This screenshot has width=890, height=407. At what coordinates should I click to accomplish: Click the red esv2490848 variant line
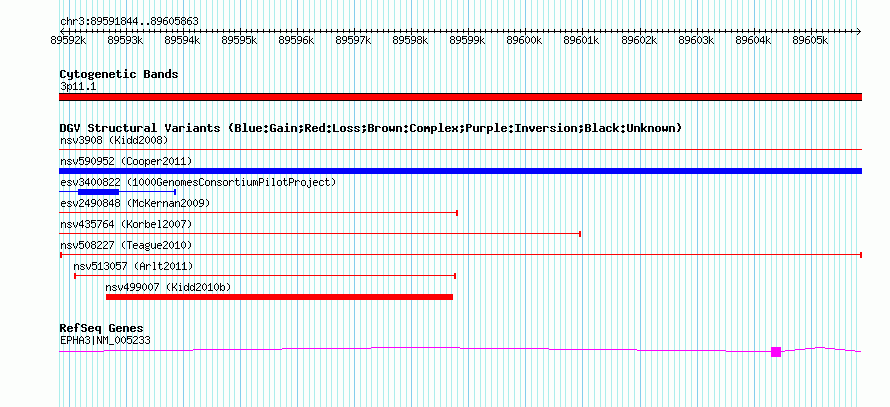click(x=258, y=213)
